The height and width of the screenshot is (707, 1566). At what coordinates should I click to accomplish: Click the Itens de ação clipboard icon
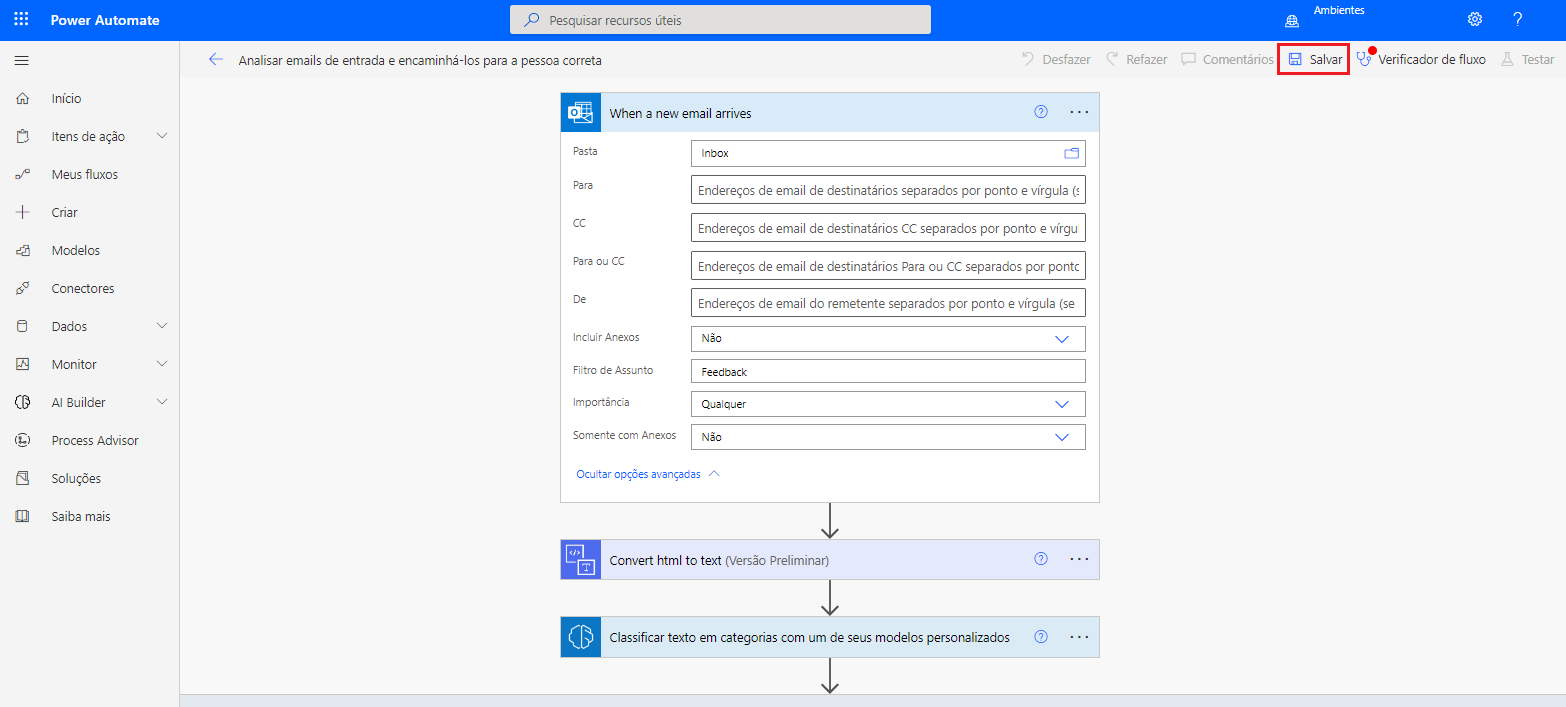(x=23, y=136)
